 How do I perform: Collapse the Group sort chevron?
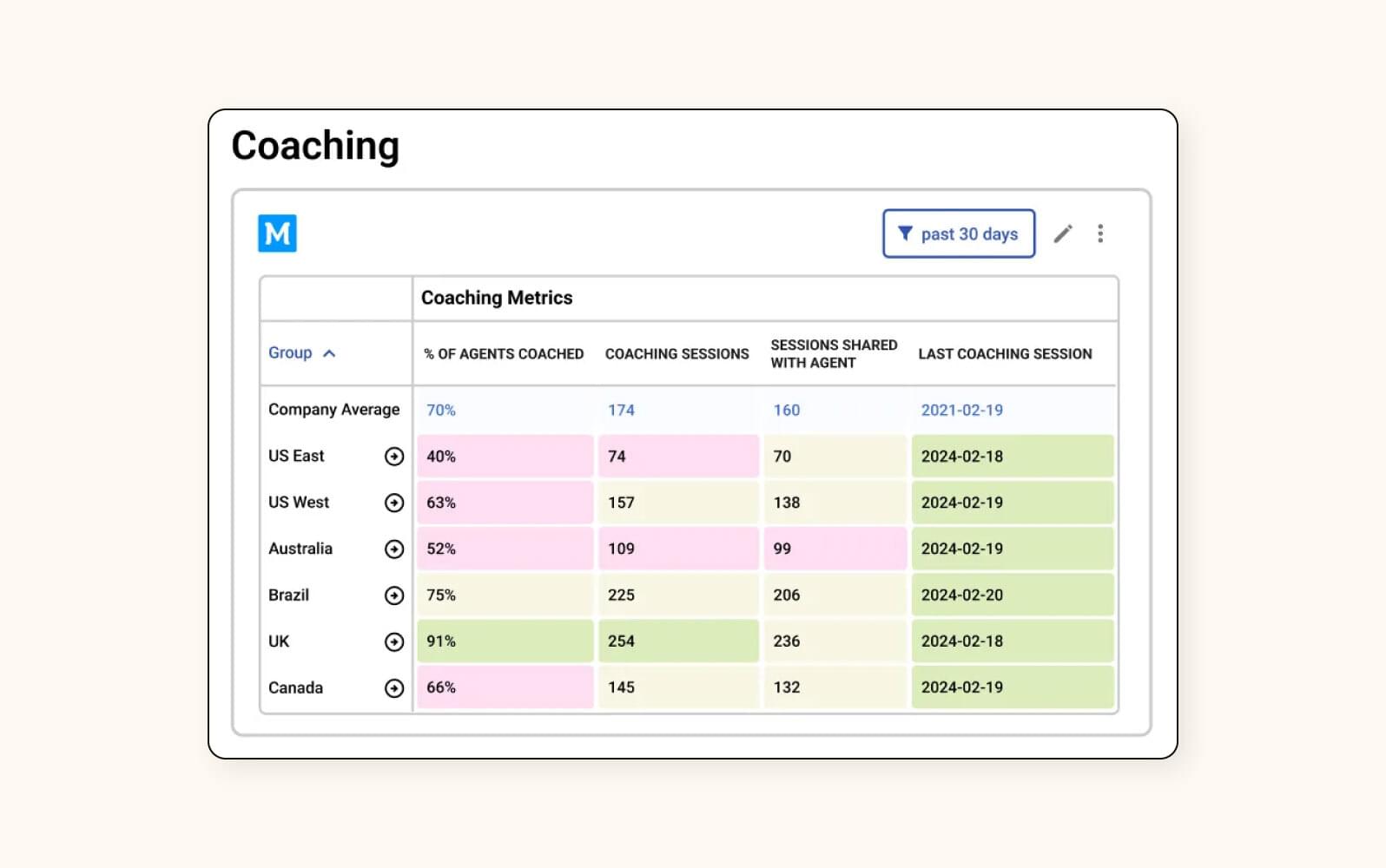coord(330,353)
